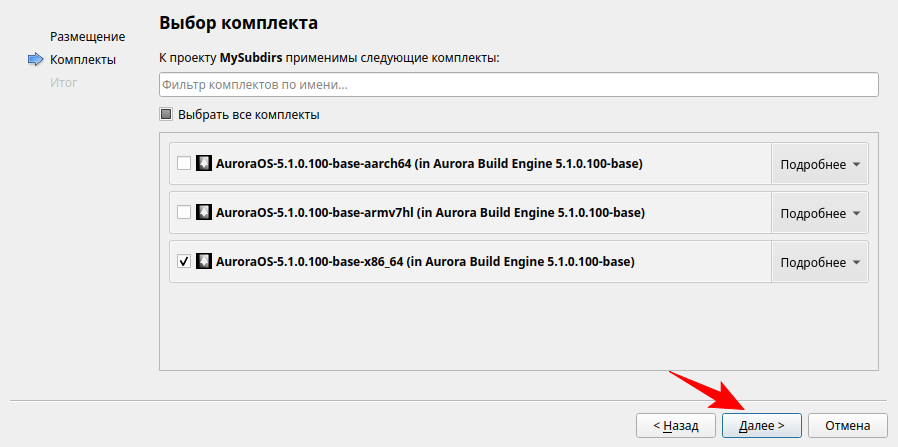Open Подробнее dropdown for armv7hl kit
This screenshot has height=447, width=898.
point(819,213)
